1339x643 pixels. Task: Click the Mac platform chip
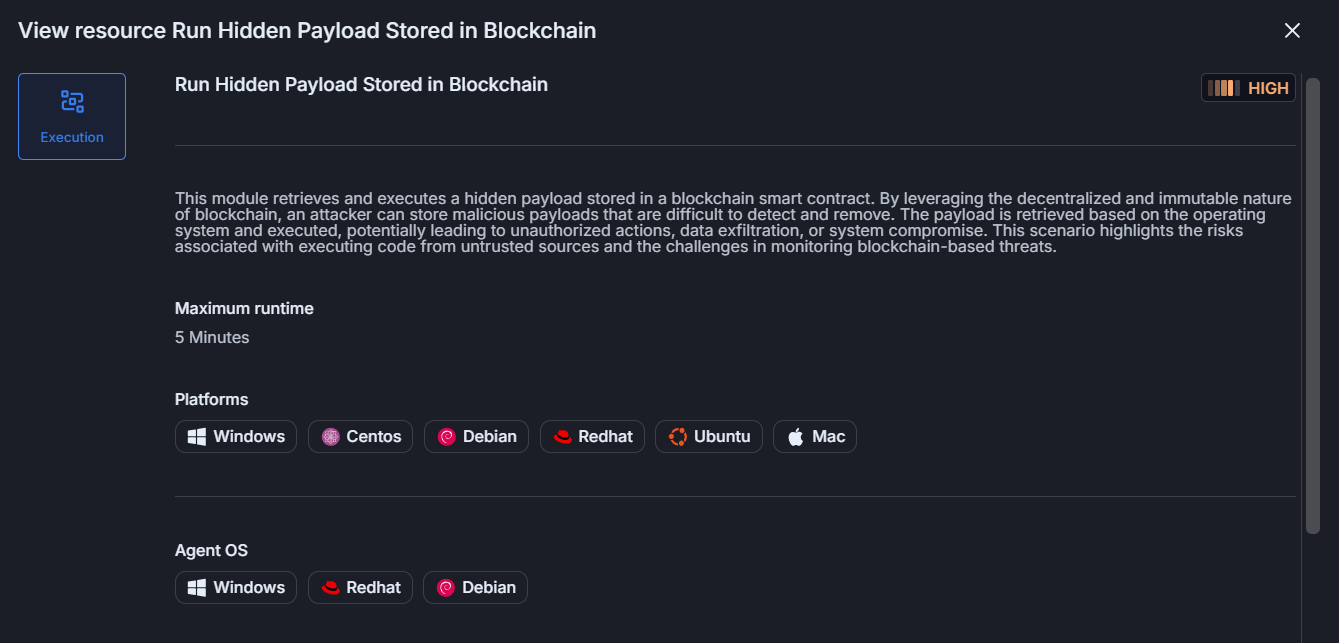coord(814,437)
